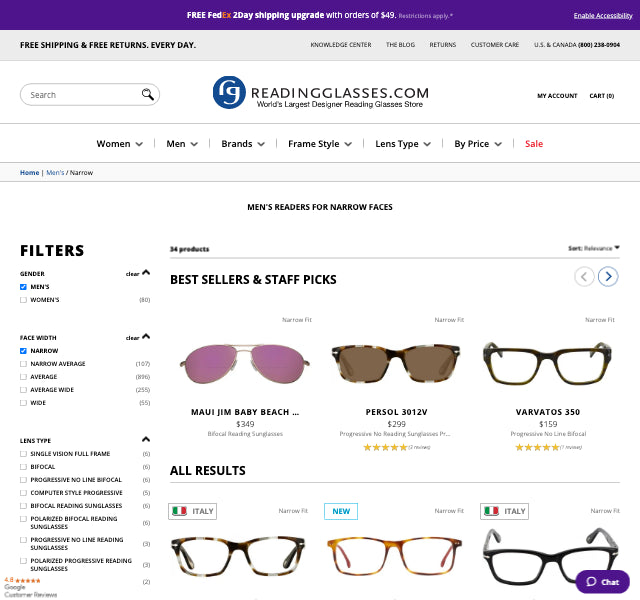Open the Sale section
The width and height of the screenshot is (640, 600).
[534, 144]
